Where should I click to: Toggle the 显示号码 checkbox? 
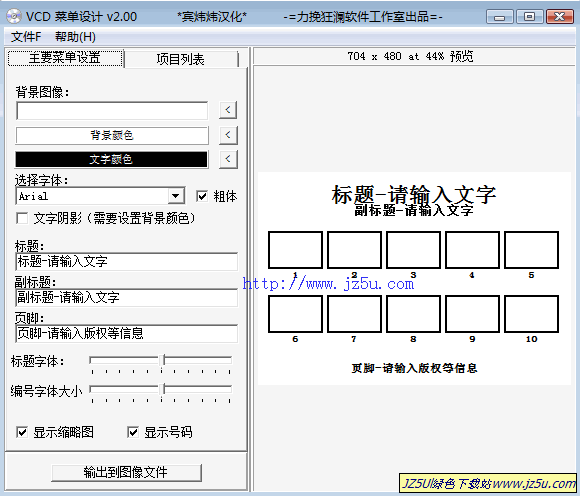133,432
